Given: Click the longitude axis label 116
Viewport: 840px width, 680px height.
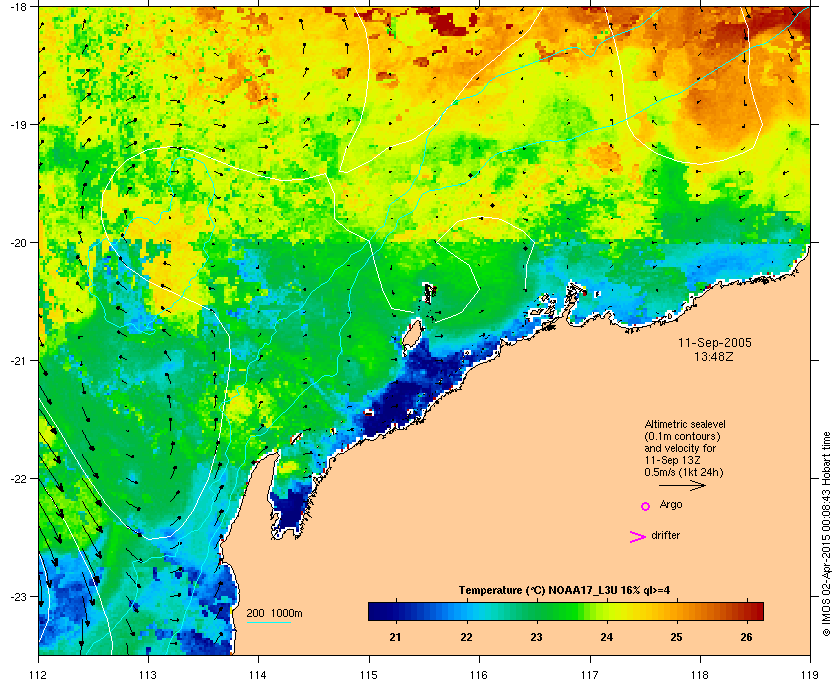Looking at the screenshot, I should point(479,674).
